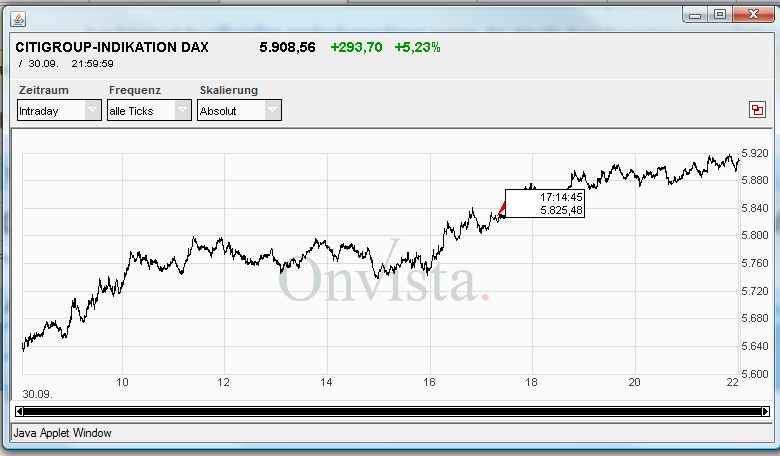Screen dimensions: 780x456
Task: Click the 5.680 y-axis label
Action: [x=755, y=318]
